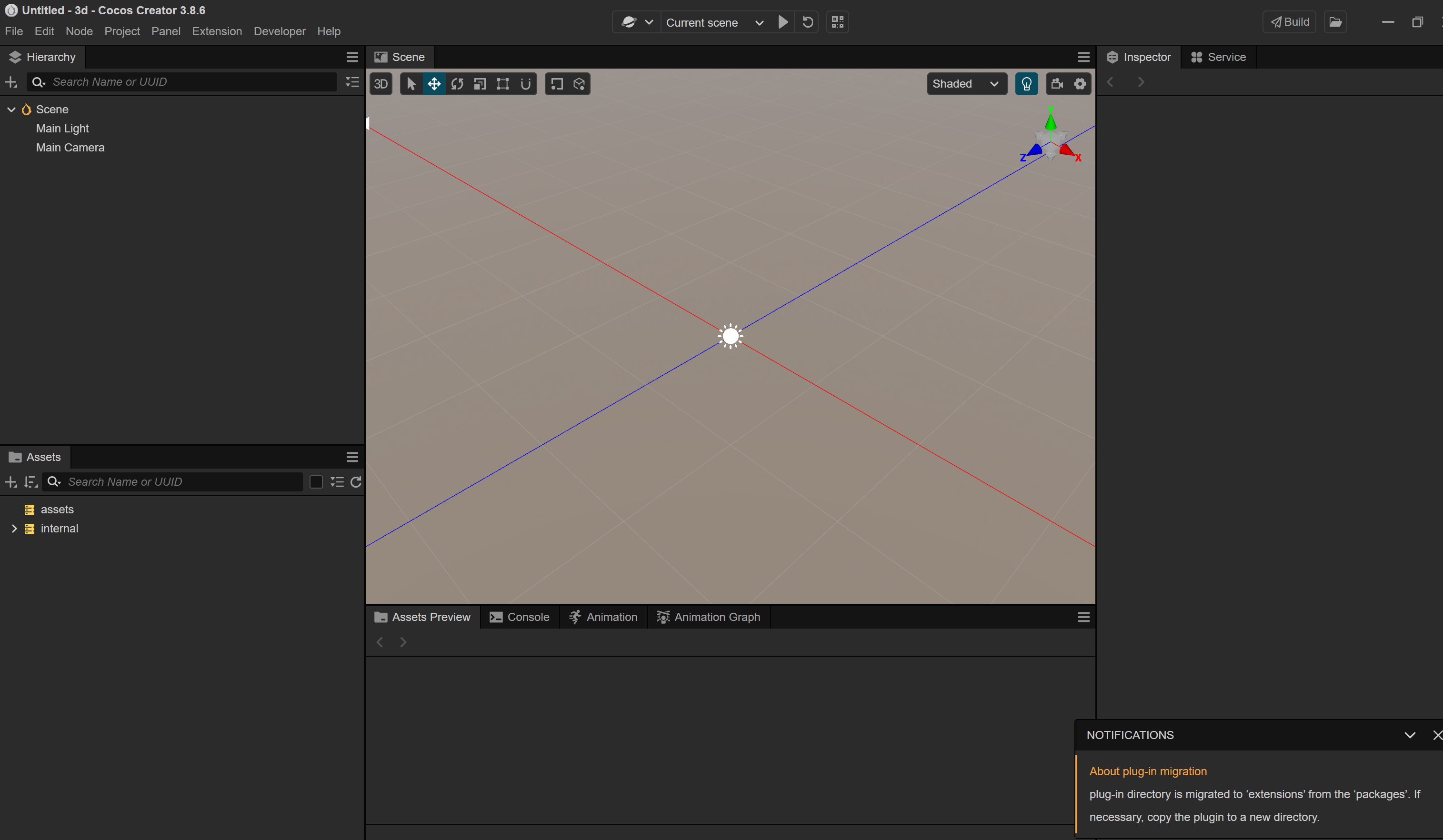Open scene camera settings icon
This screenshot has width=1443, height=840.
pos(1057,84)
